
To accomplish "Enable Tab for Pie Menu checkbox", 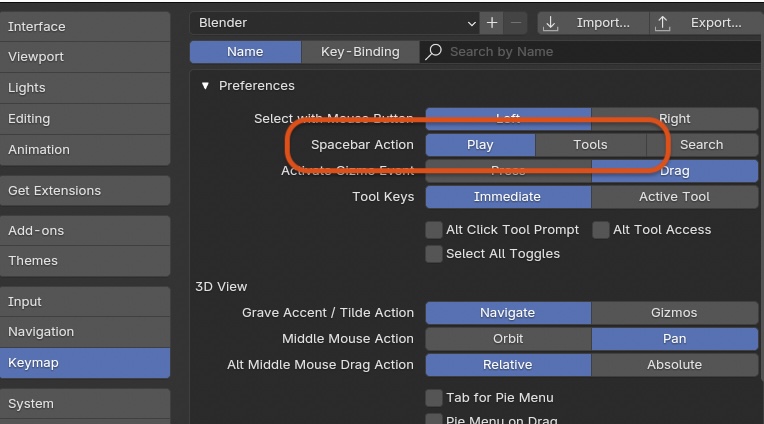I will pyautogui.click(x=434, y=398).
